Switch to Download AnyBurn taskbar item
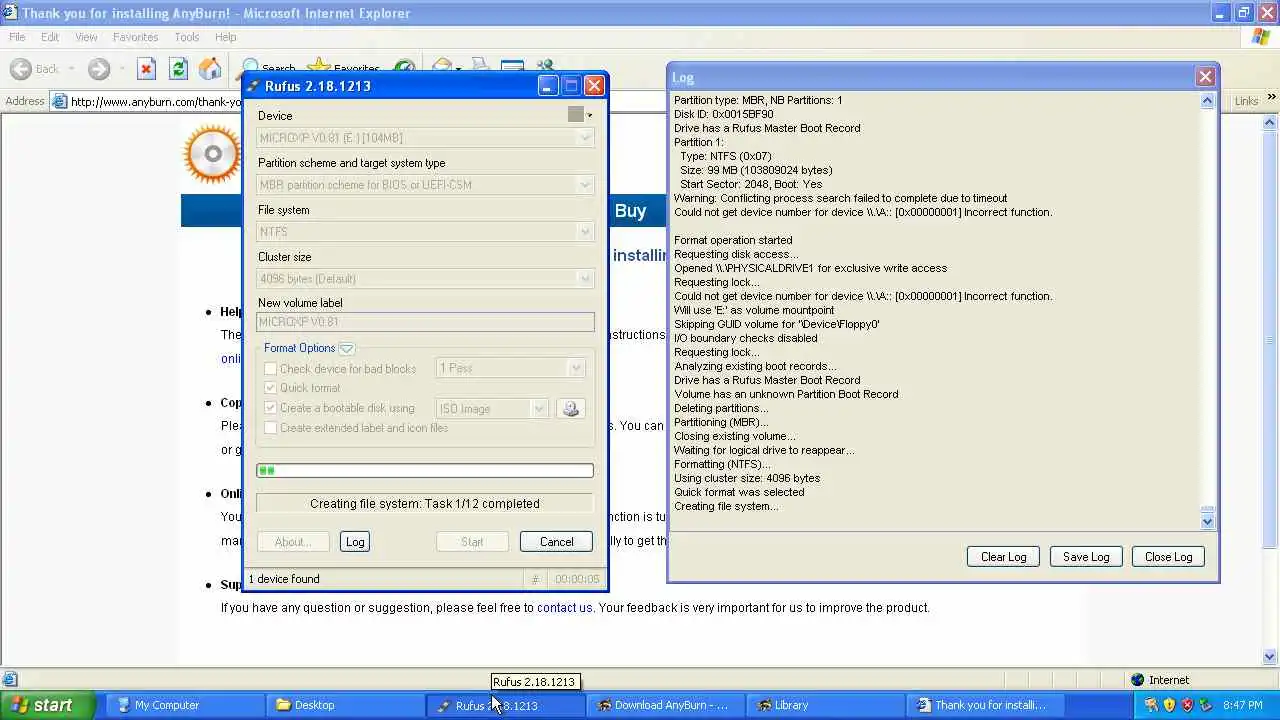This screenshot has width=1280, height=720. [665, 705]
